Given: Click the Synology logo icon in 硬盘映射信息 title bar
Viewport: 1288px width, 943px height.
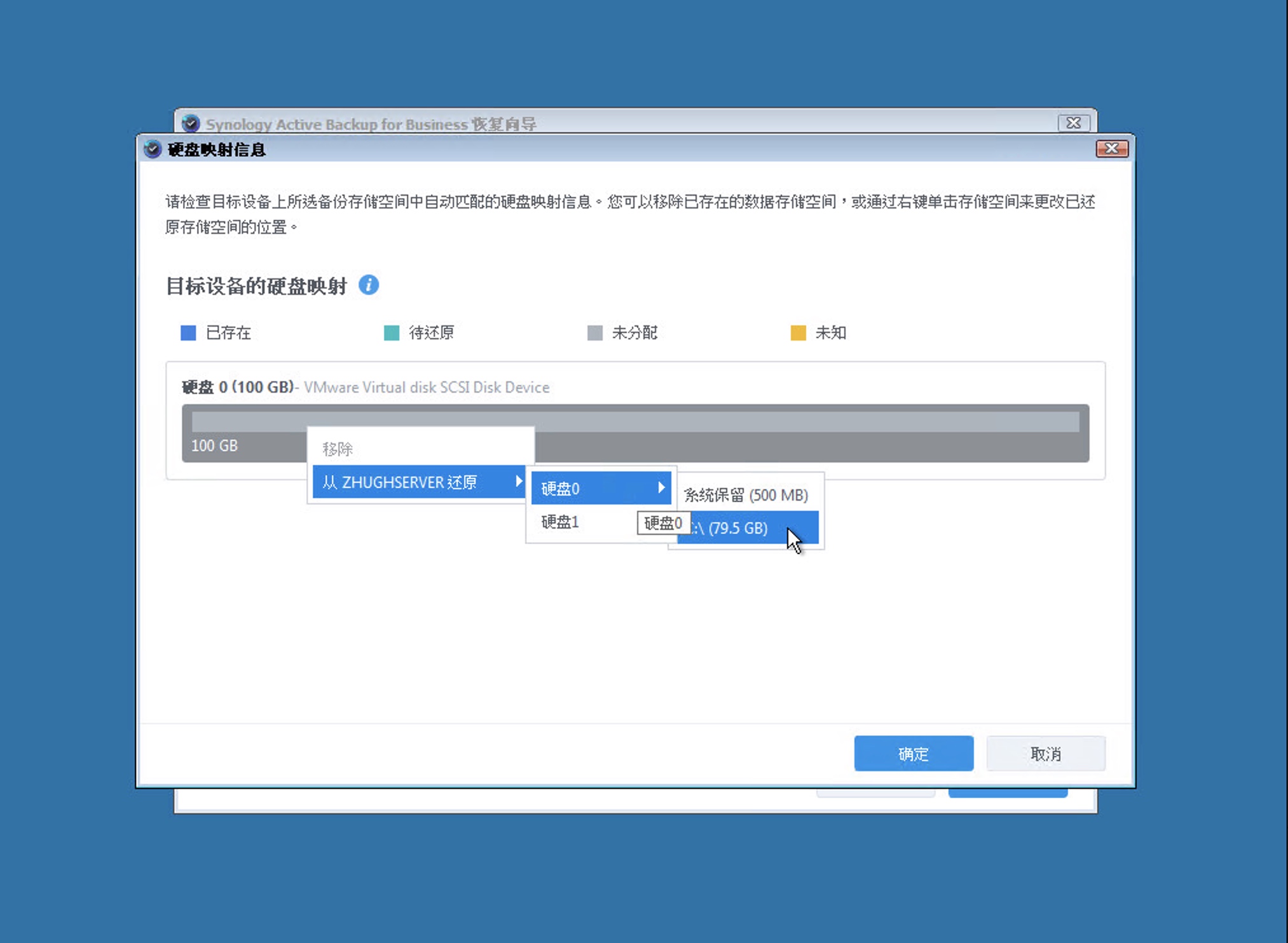Looking at the screenshot, I should pos(153,149).
